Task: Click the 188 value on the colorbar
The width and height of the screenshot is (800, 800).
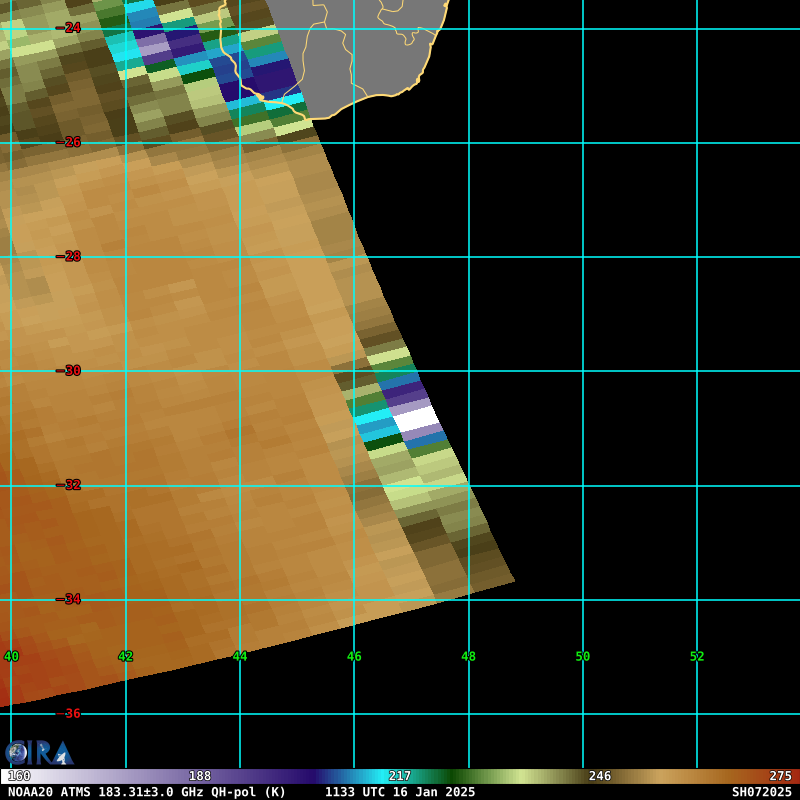Action: tap(200, 776)
